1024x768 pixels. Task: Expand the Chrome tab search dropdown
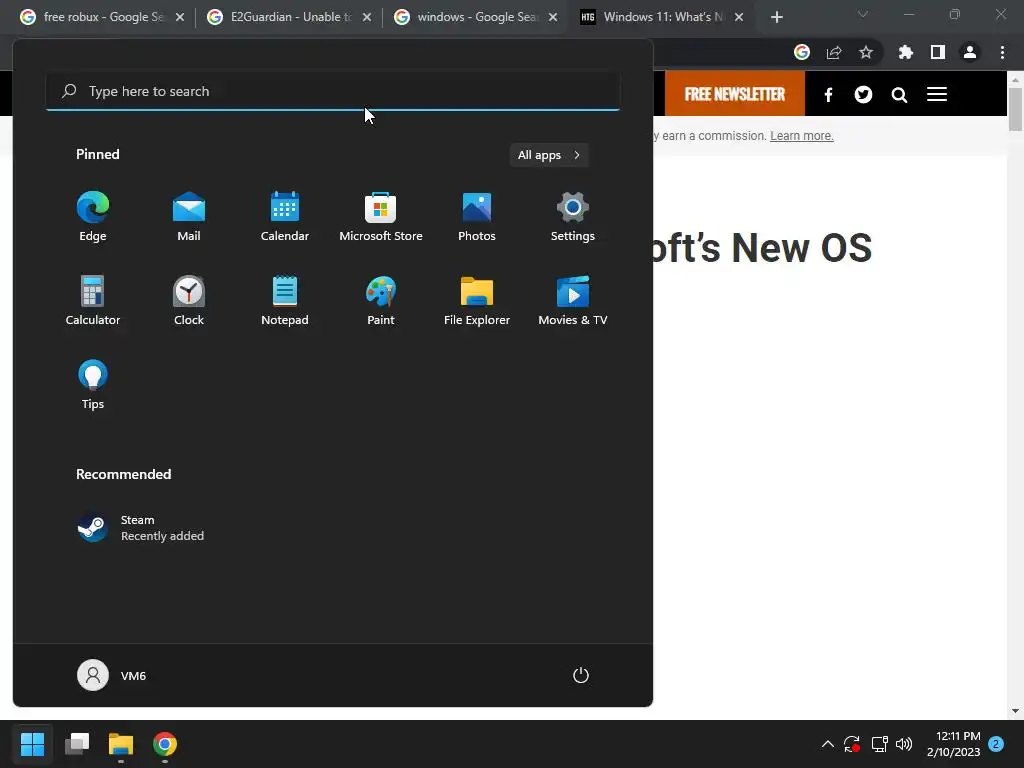863,14
